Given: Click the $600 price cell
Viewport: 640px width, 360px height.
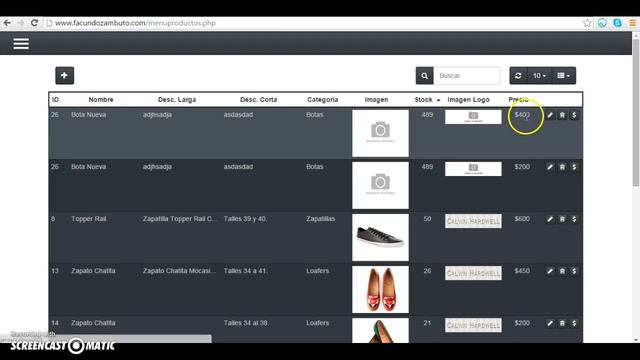Looking at the screenshot, I should [522, 219].
